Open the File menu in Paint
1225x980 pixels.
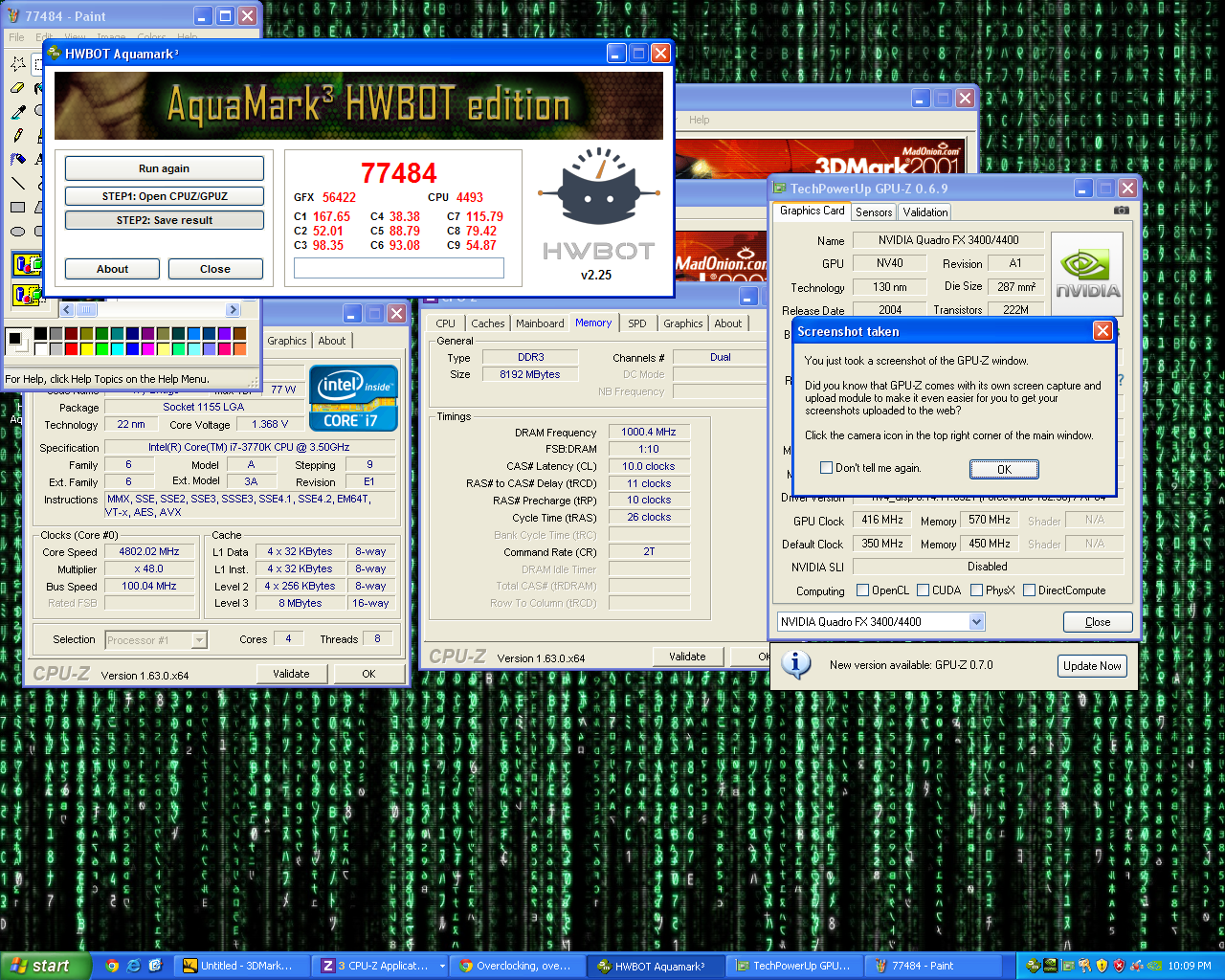pyautogui.click(x=16, y=37)
